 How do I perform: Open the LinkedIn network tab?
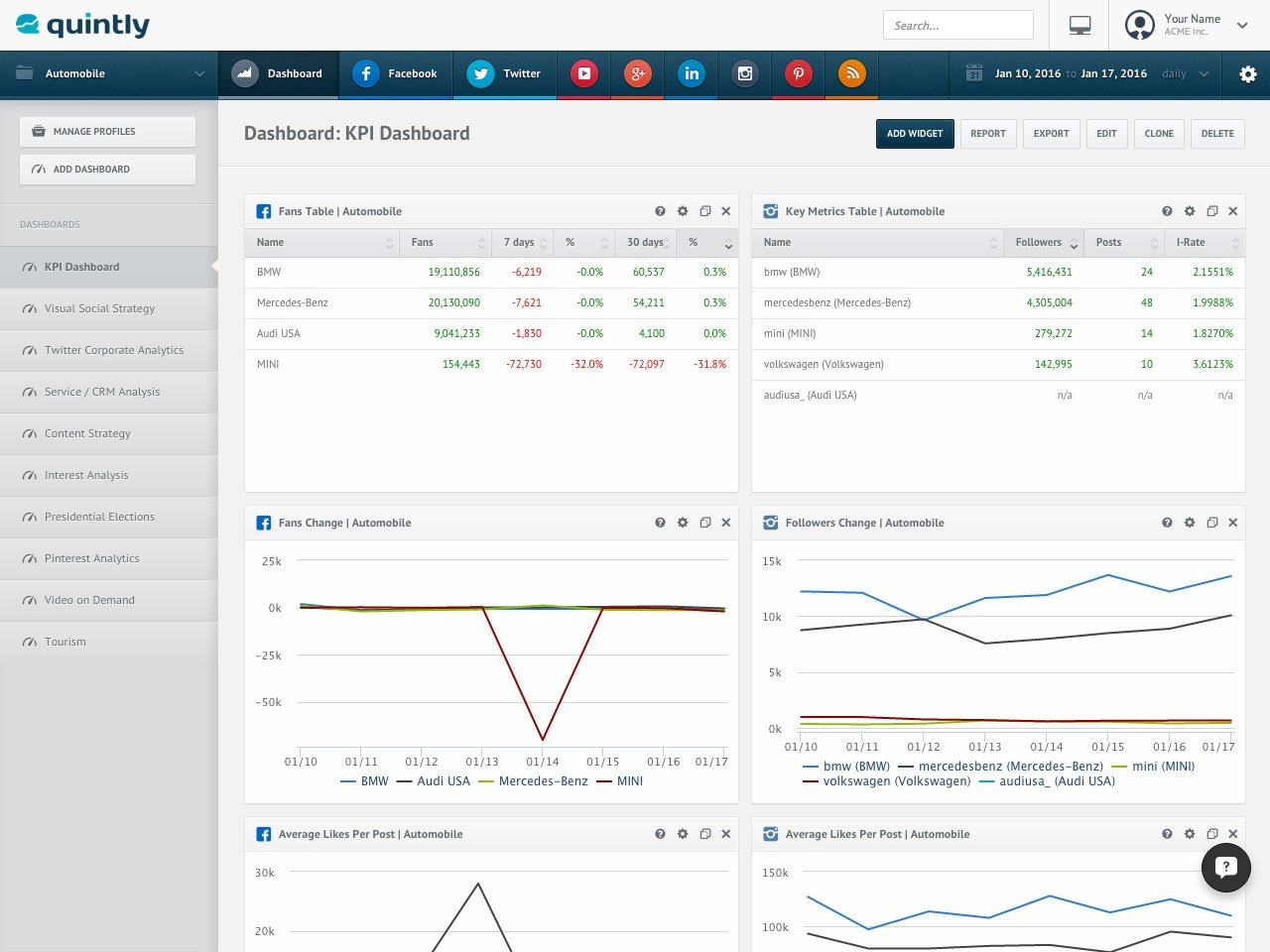point(691,73)
